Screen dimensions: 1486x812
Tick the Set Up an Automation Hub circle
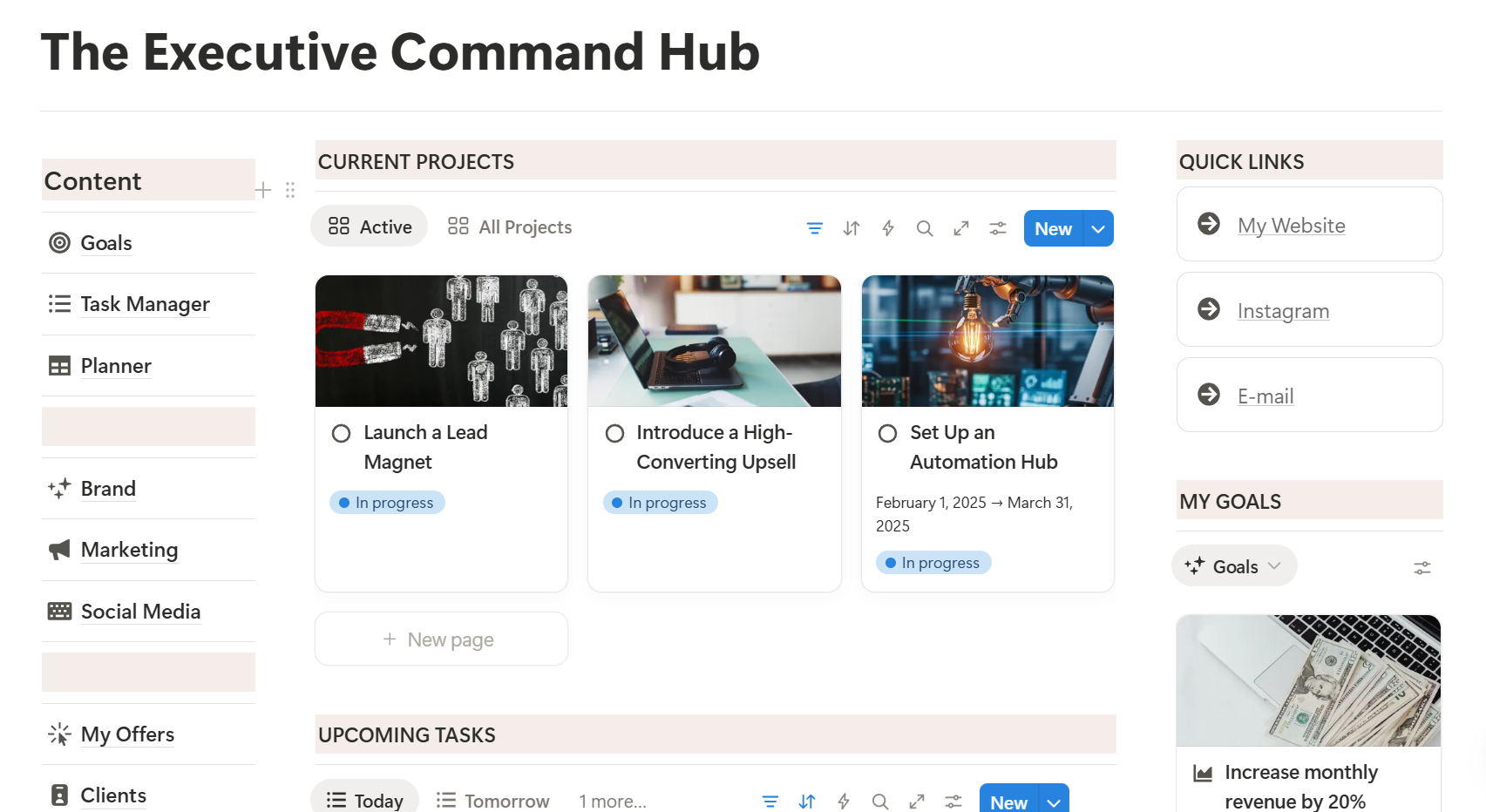pos(887,434)
